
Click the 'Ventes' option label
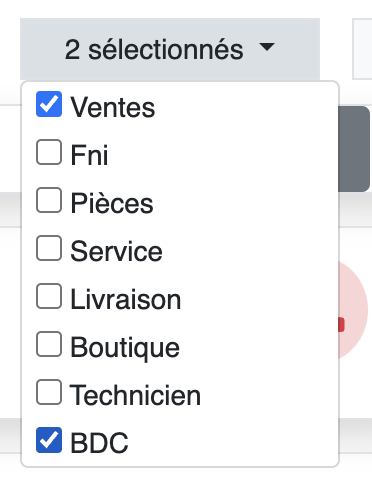113,108
